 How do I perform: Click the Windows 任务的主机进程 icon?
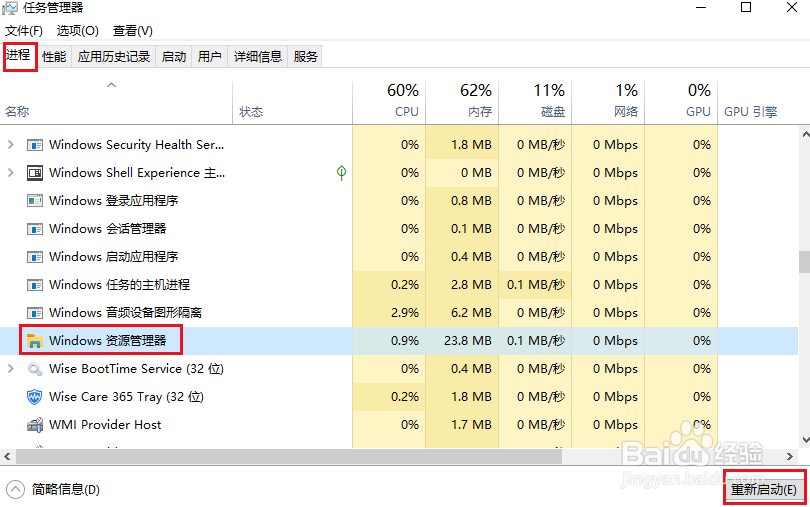[x=35, y=284]
